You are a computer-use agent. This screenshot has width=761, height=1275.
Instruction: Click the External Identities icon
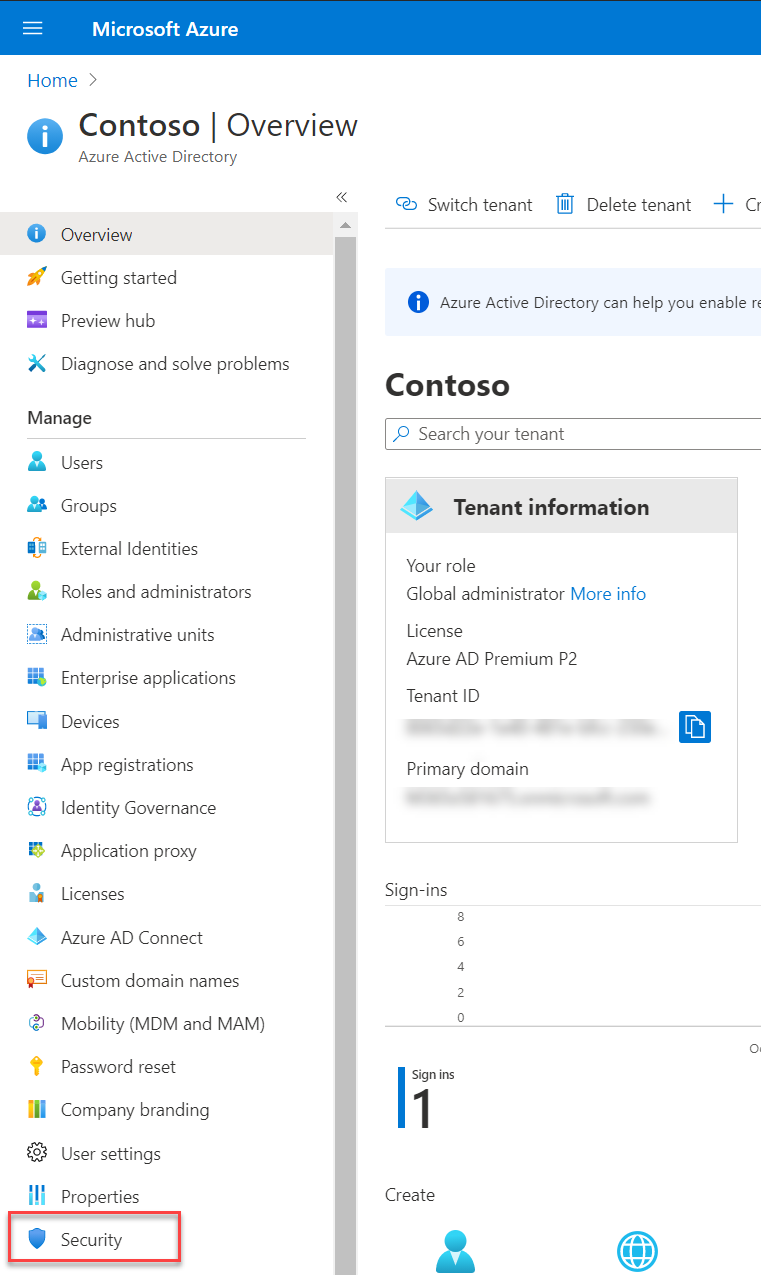tap(37, 548)
